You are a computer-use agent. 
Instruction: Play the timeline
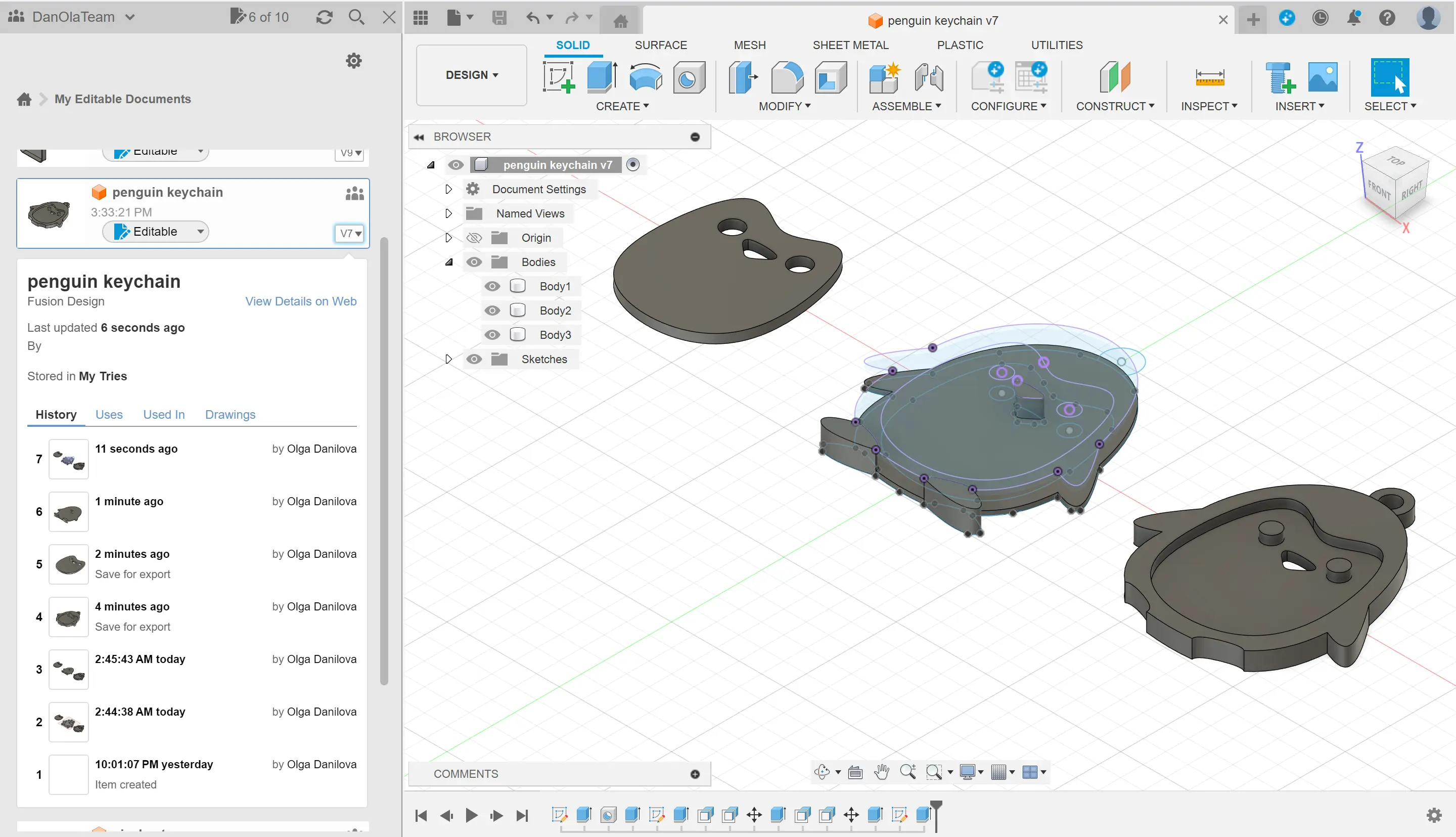point(471,815)
